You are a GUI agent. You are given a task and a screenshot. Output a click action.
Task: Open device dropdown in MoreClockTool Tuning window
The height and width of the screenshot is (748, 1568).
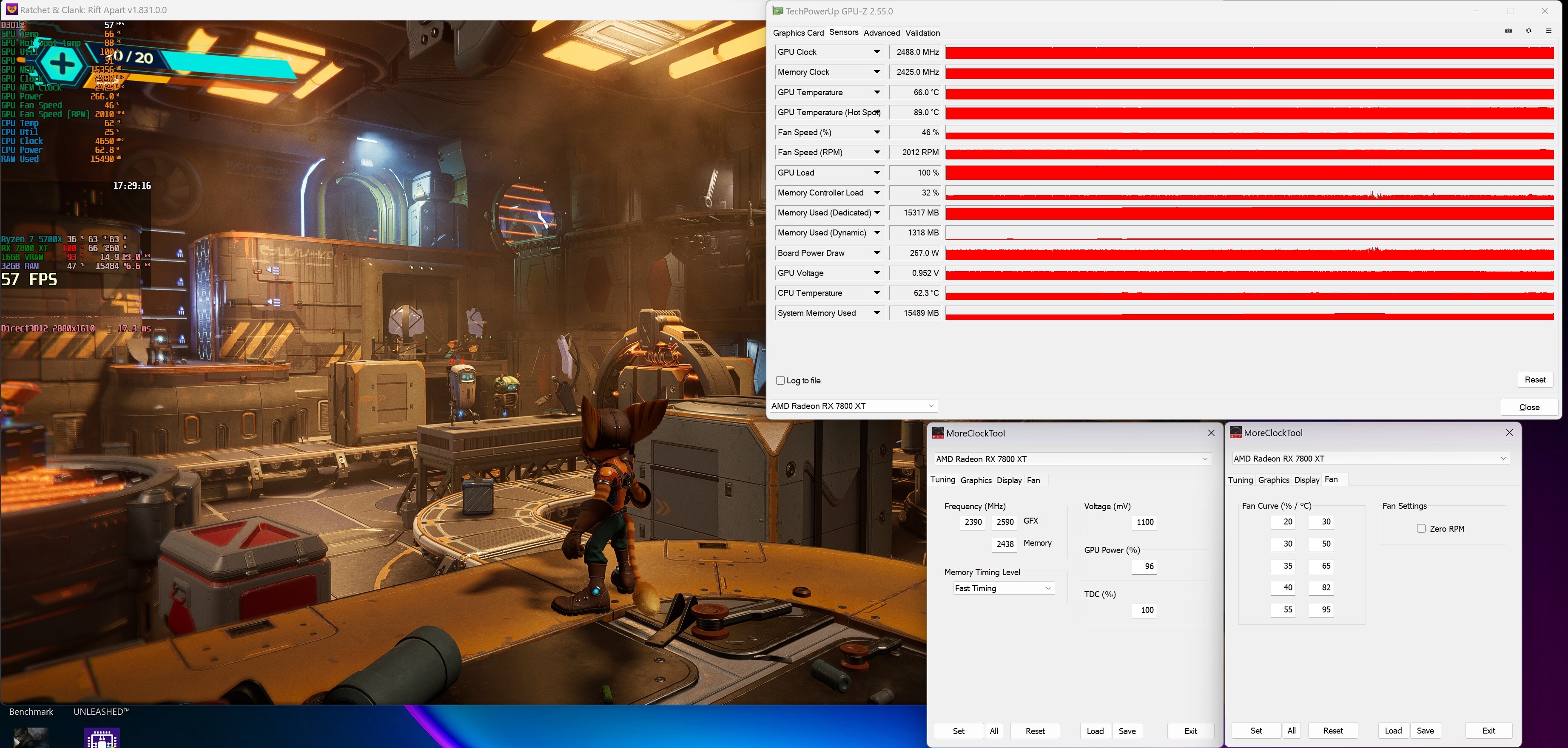[x=1073, y=459]
